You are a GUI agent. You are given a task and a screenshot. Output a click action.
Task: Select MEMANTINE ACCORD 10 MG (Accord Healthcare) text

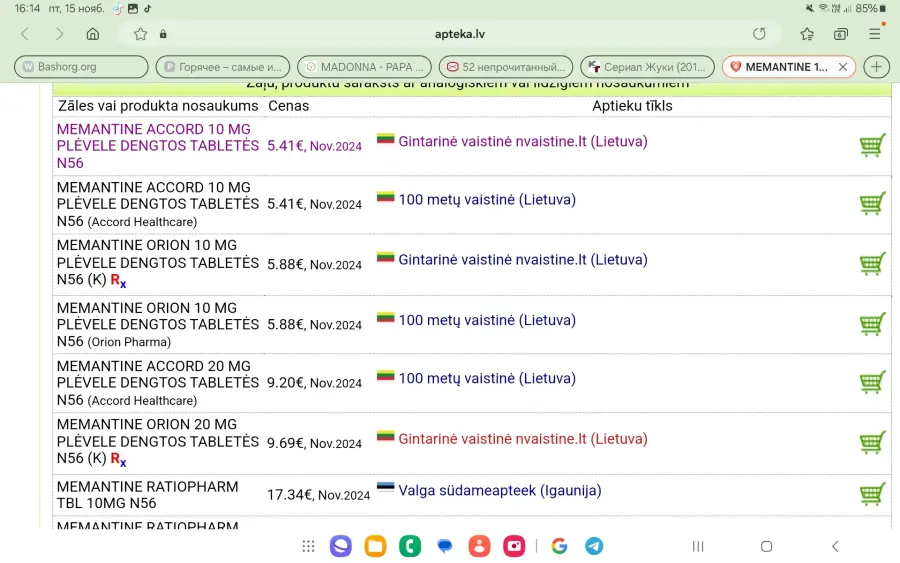click(x=157, y=204)
